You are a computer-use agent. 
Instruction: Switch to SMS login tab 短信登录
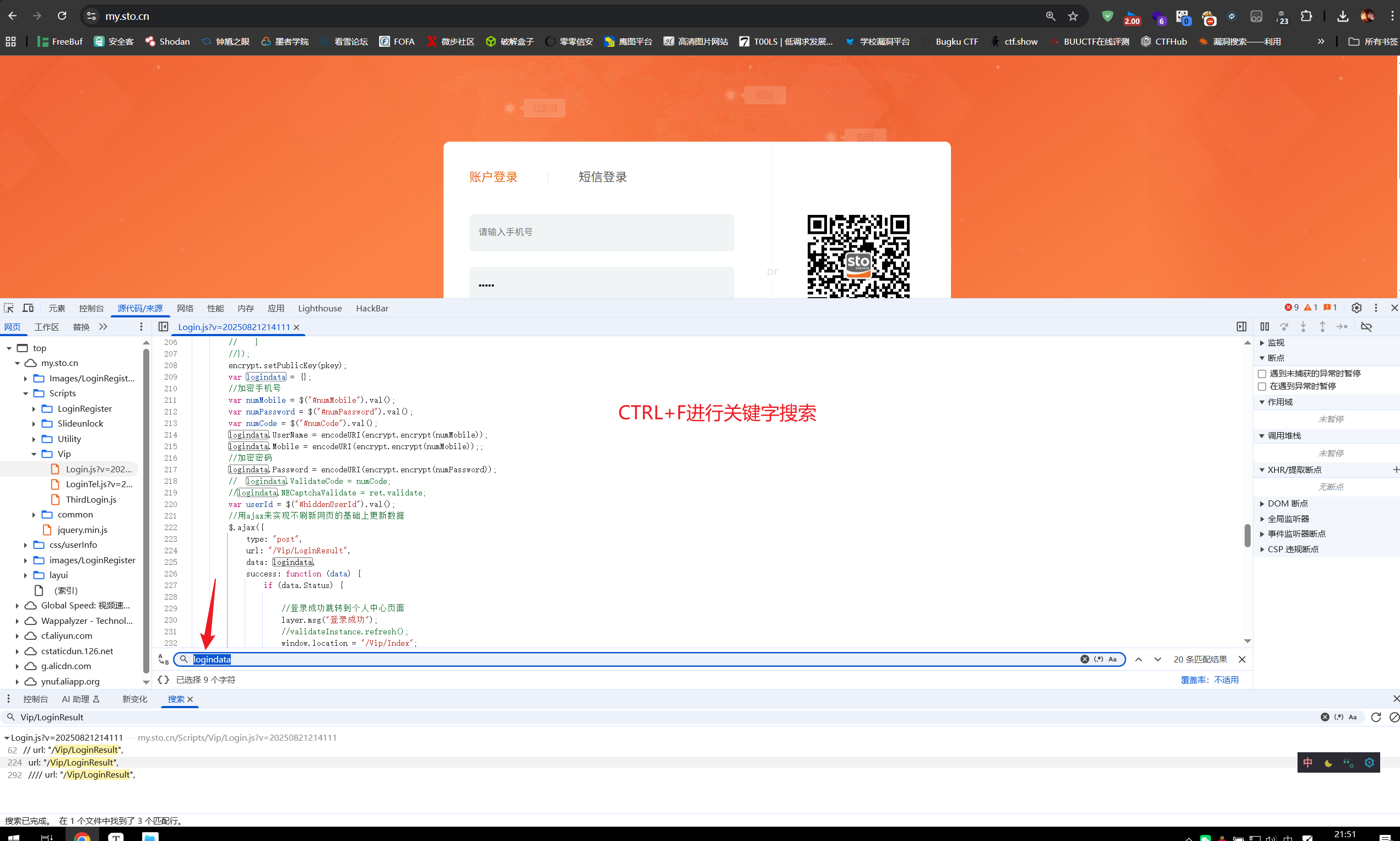602,177
